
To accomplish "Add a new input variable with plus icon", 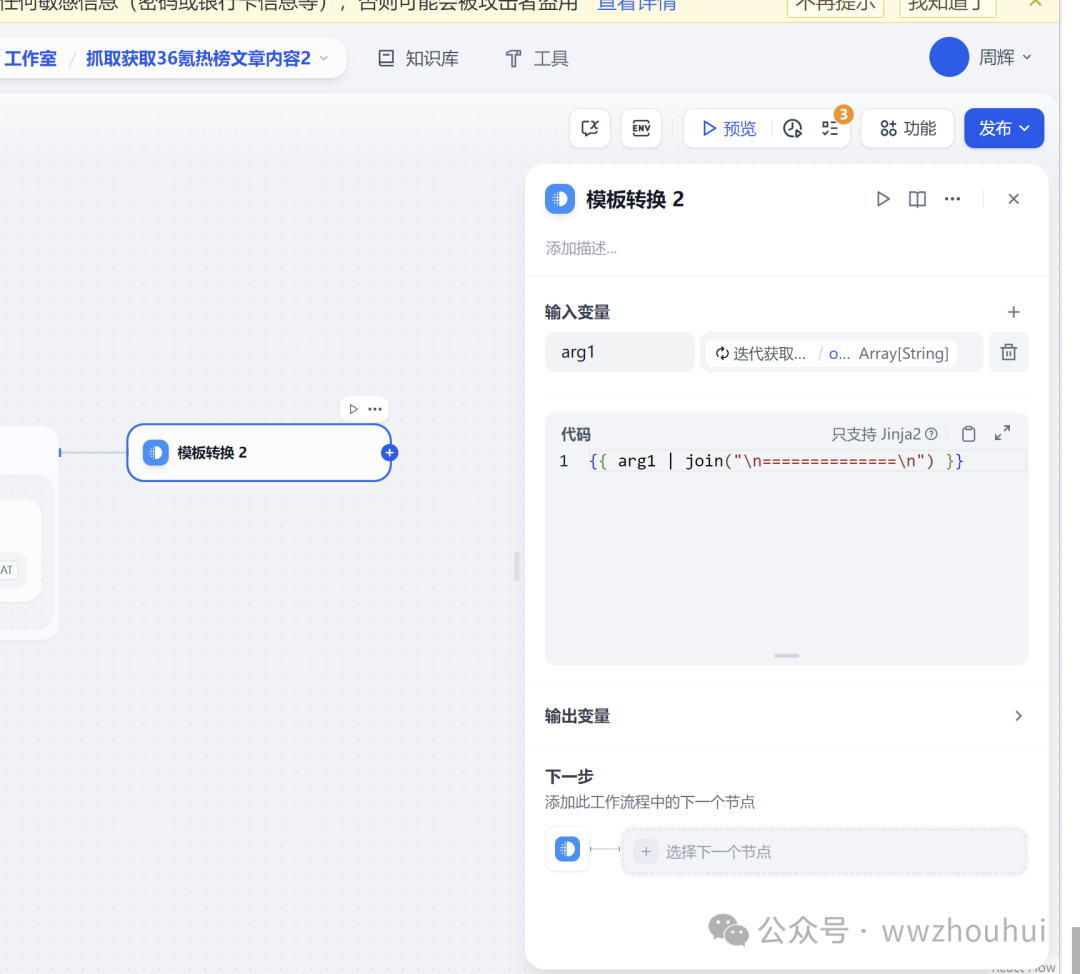I will [x=1013, y=312].
